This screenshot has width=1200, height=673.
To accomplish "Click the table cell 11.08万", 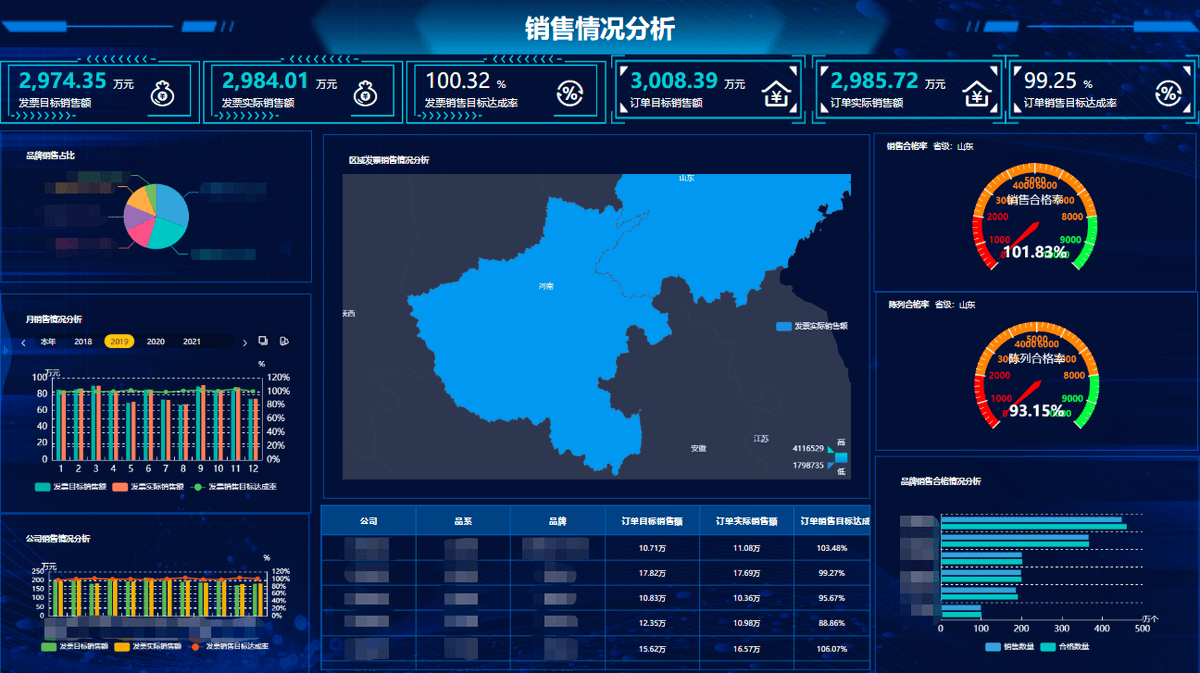I will click(746, 548).
